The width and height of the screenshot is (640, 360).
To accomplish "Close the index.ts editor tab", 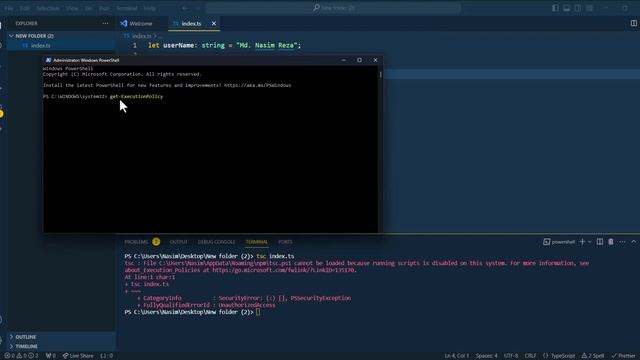I will [213, 24].
